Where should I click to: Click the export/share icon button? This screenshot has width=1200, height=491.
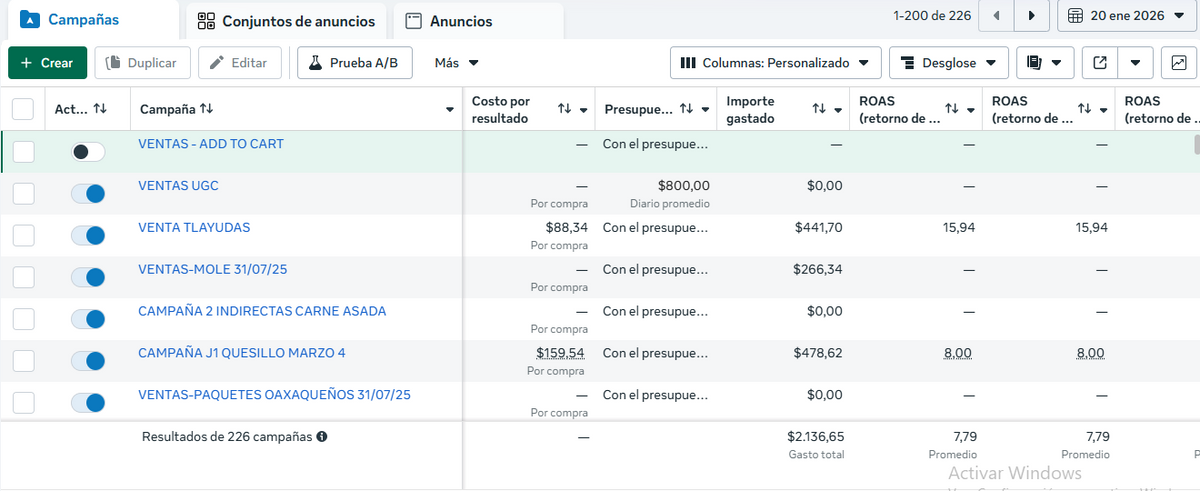pos(1100,63)
